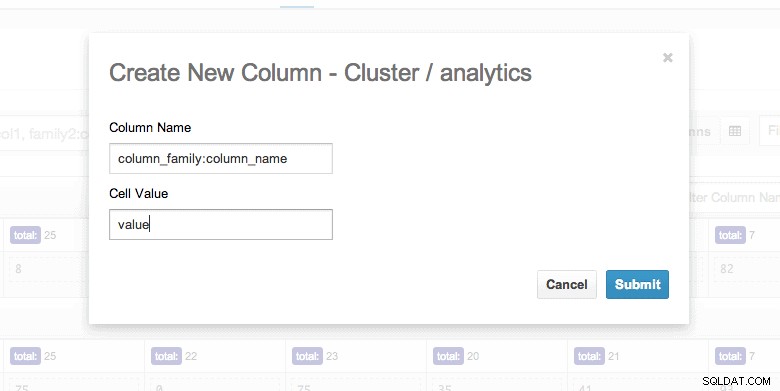Viewport: 780px width, 391px height.
Task: Click the total 25 badge in lower row
Action: tap(25, 356)
